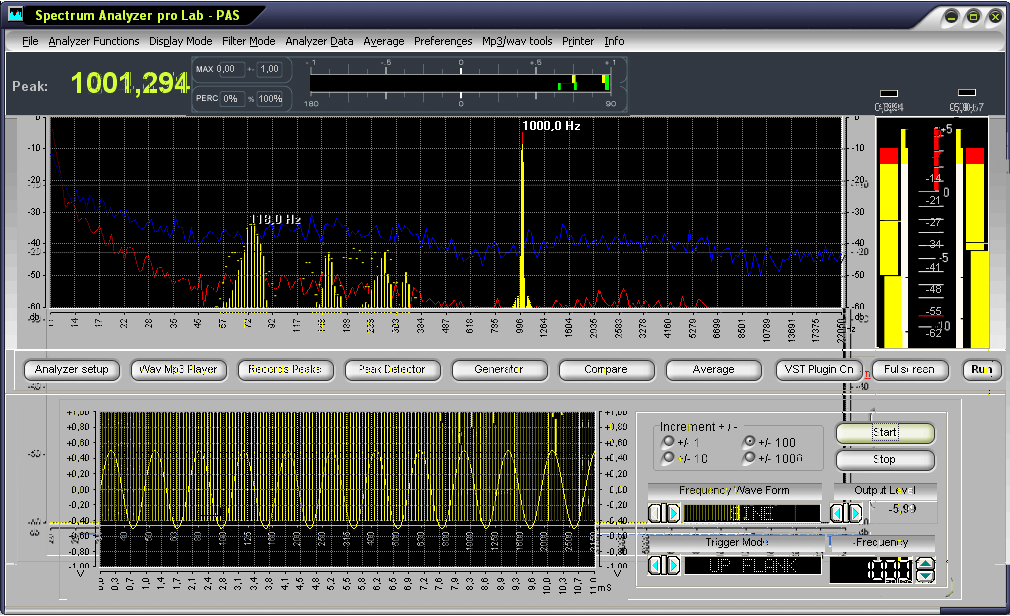The width and height of the screenshot is (1010, 616).
Task: Click the Output Level header
Action: (x=885, y=490)
